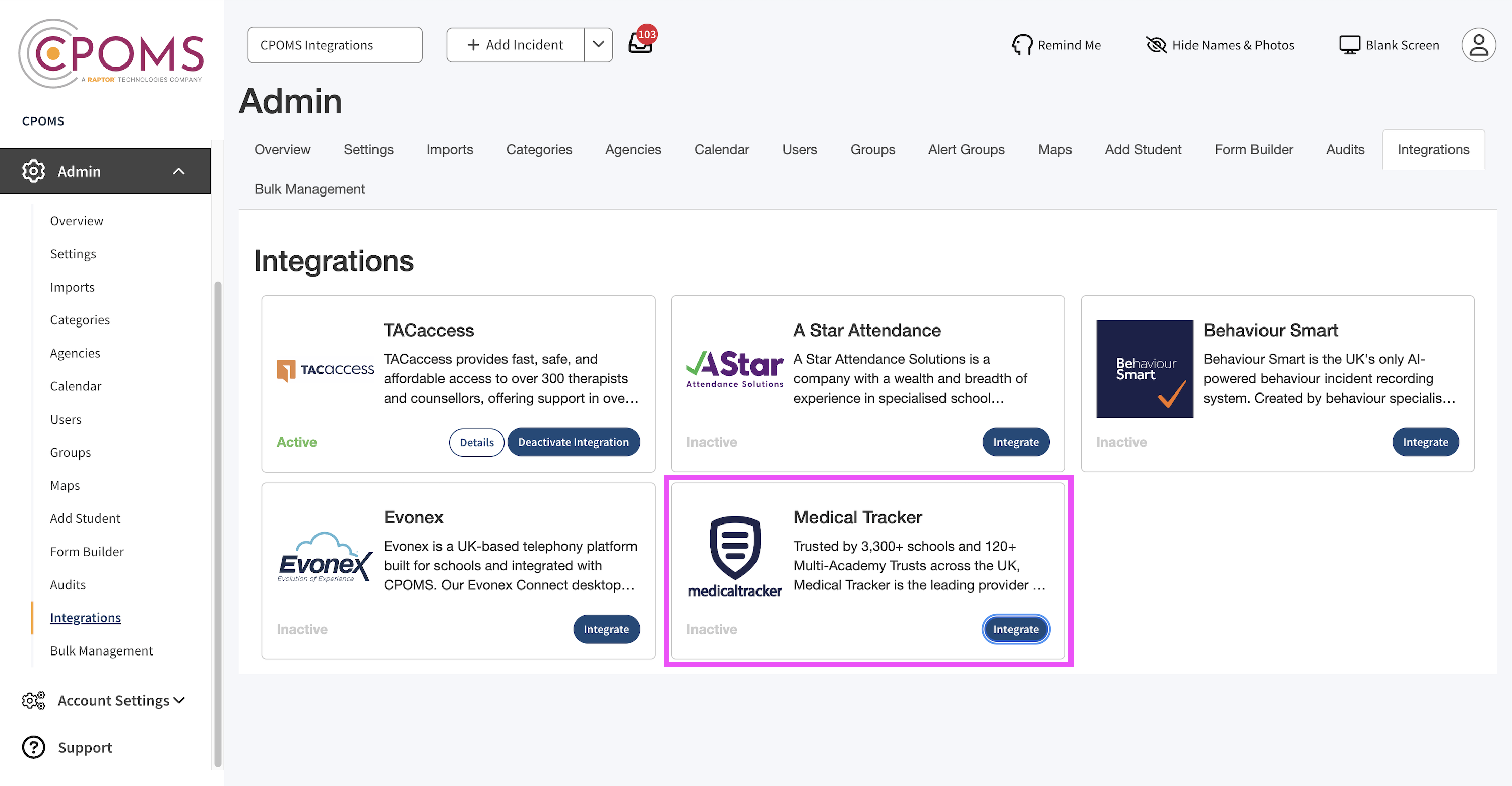Image resolution: width=1512 pixels, height=786 pixels.
Task: Click the Integrations sidebar link
Action: (x=86, y=618)
